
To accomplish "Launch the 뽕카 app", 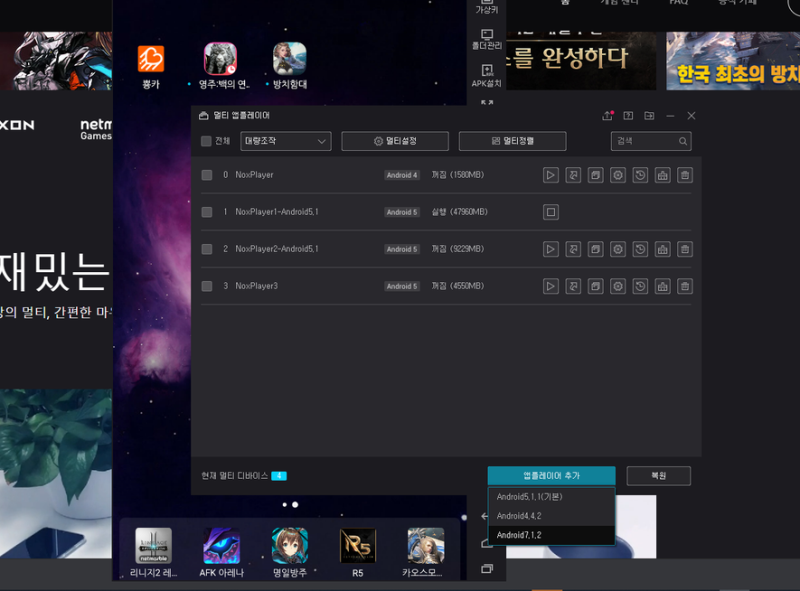I will 151,67.
